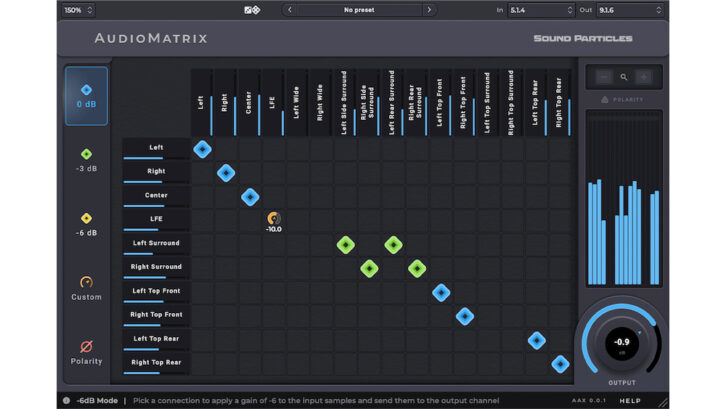Image resolution: width=726 pixels, height=409 pixels.
Task: Click the info icon in status bar
Action: [x=66, y=401]
